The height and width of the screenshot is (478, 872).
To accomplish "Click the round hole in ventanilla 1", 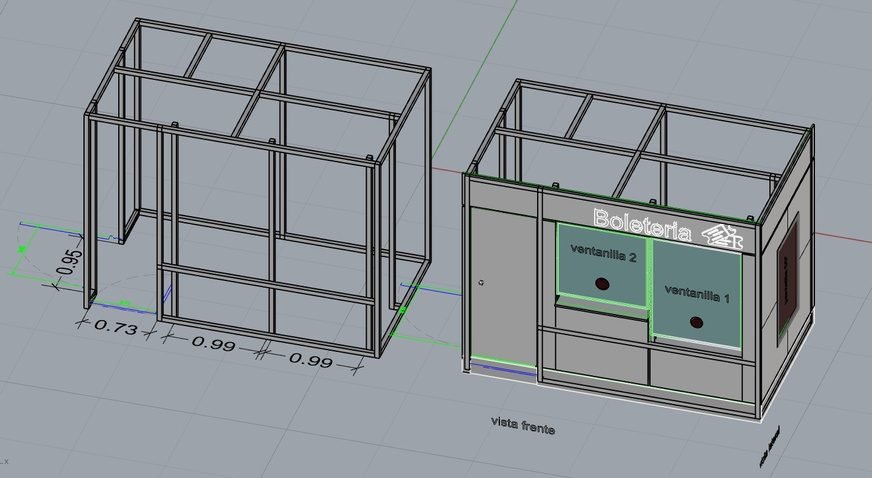I will click(x=696, y=322).
